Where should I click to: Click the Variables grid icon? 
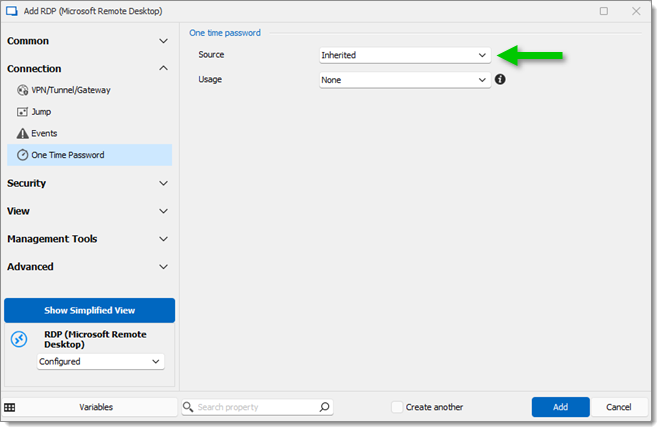pyautogui.click(x=10, y=407)
